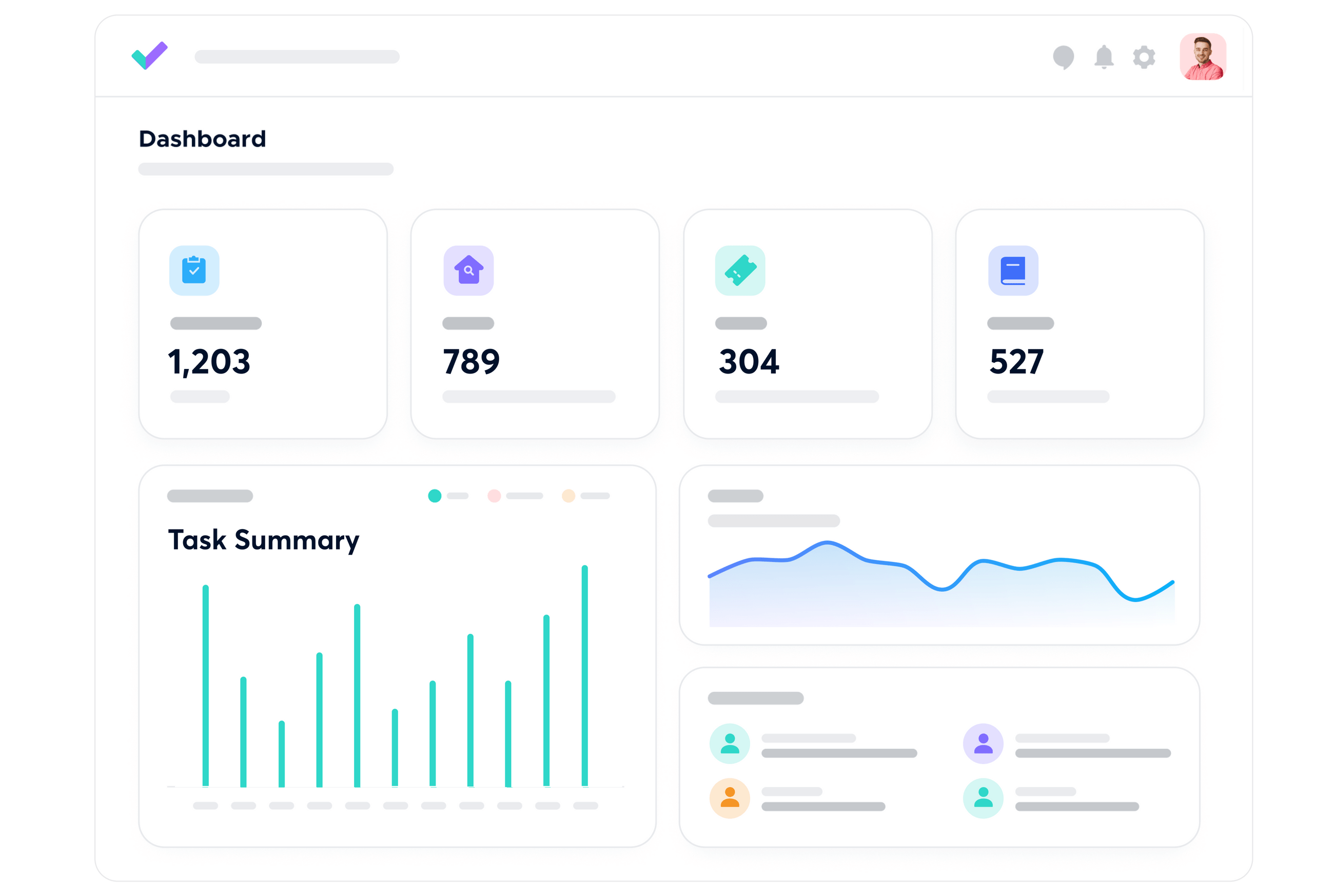The height and width of the screenshot is (896, 1334).
Task: Click the tallest bar in Task Summary chart
Action: pyautogui.click(x=584, y=676)
